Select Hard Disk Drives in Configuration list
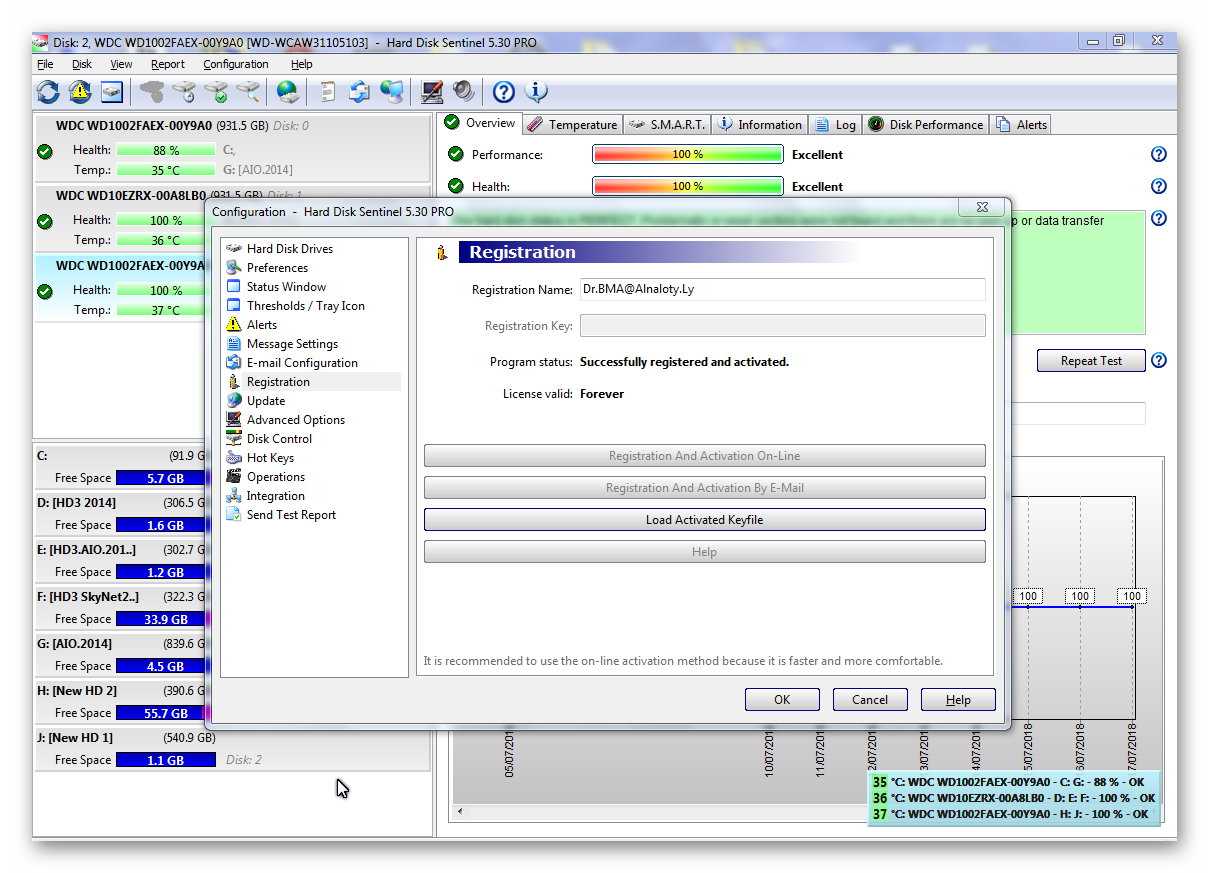This screenshot has height=873, width=1209. pyautogui.click(x=289, y=248)
